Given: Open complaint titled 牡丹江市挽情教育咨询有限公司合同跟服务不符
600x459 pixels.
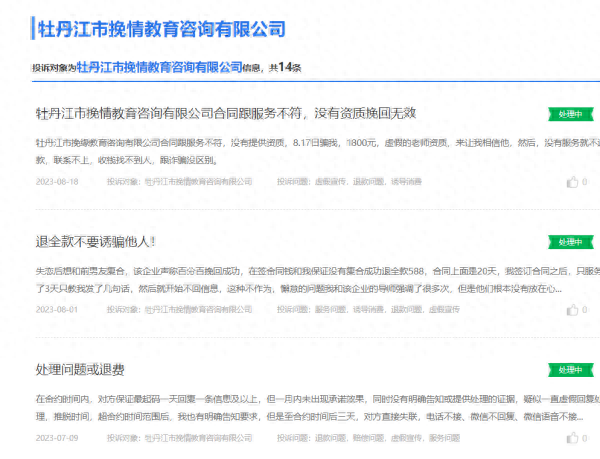Looking at the screenshot, I should tap(226, 113).
